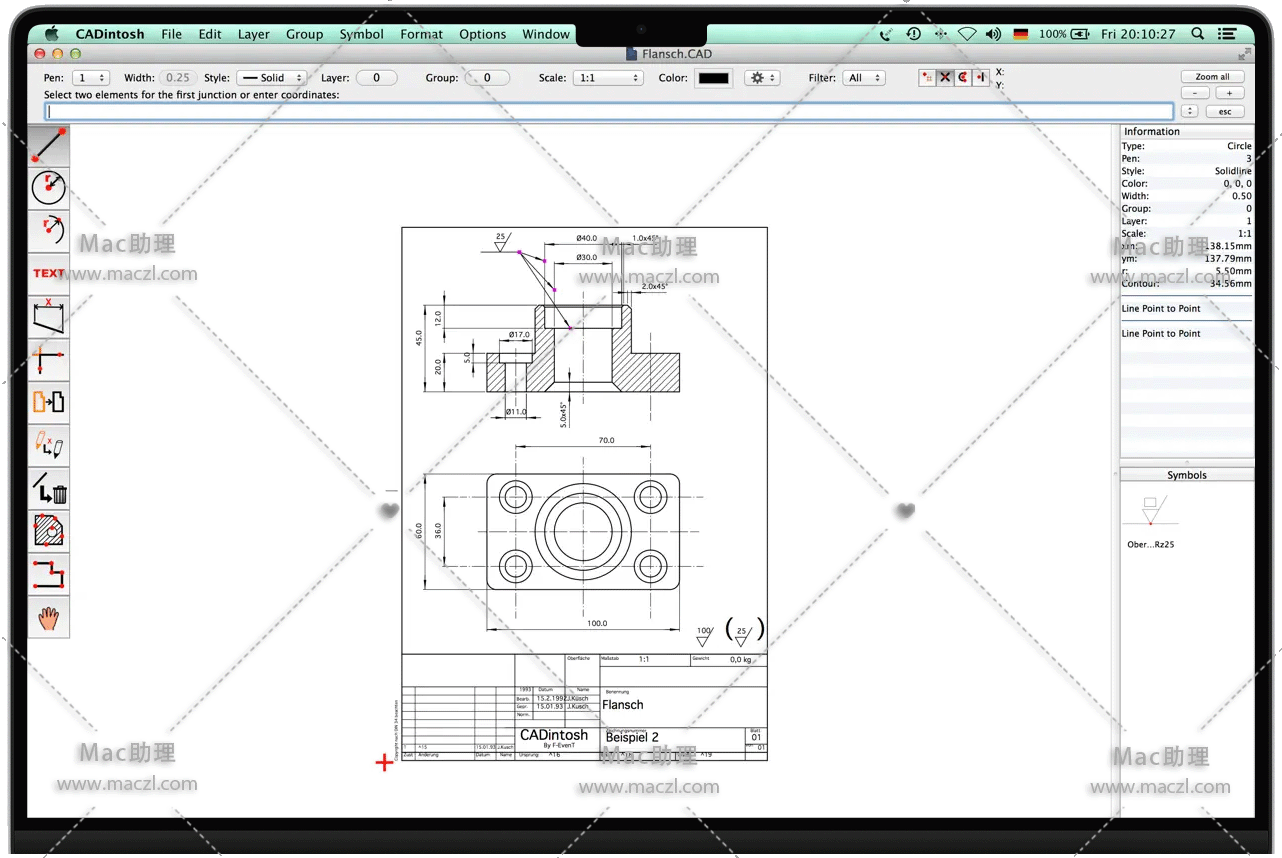Image resolution: width=1282 pixels, height=858 pixels.
Task: Open the Symbol menu
Action: pyautogui.click(x=361, y=34)
